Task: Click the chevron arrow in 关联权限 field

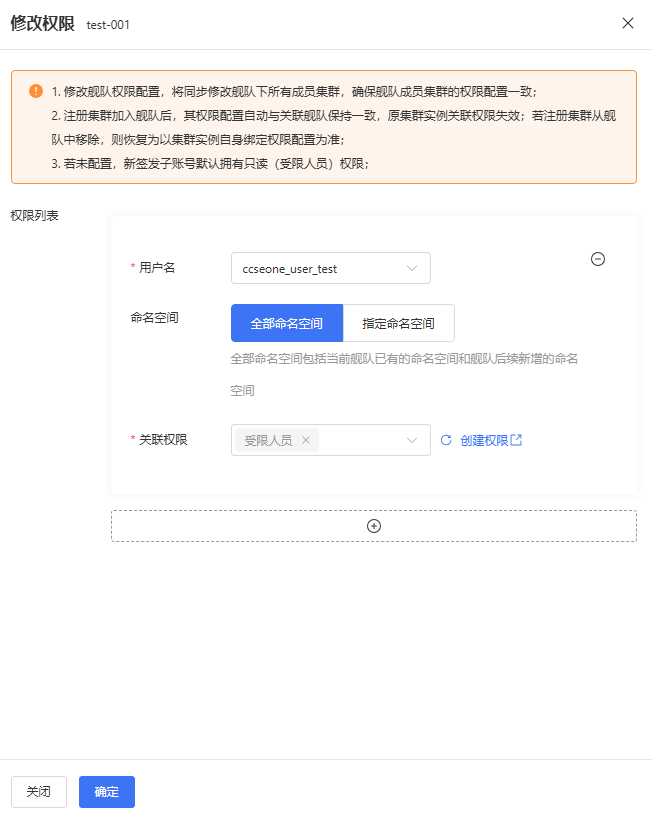Action: click(412, 440)
